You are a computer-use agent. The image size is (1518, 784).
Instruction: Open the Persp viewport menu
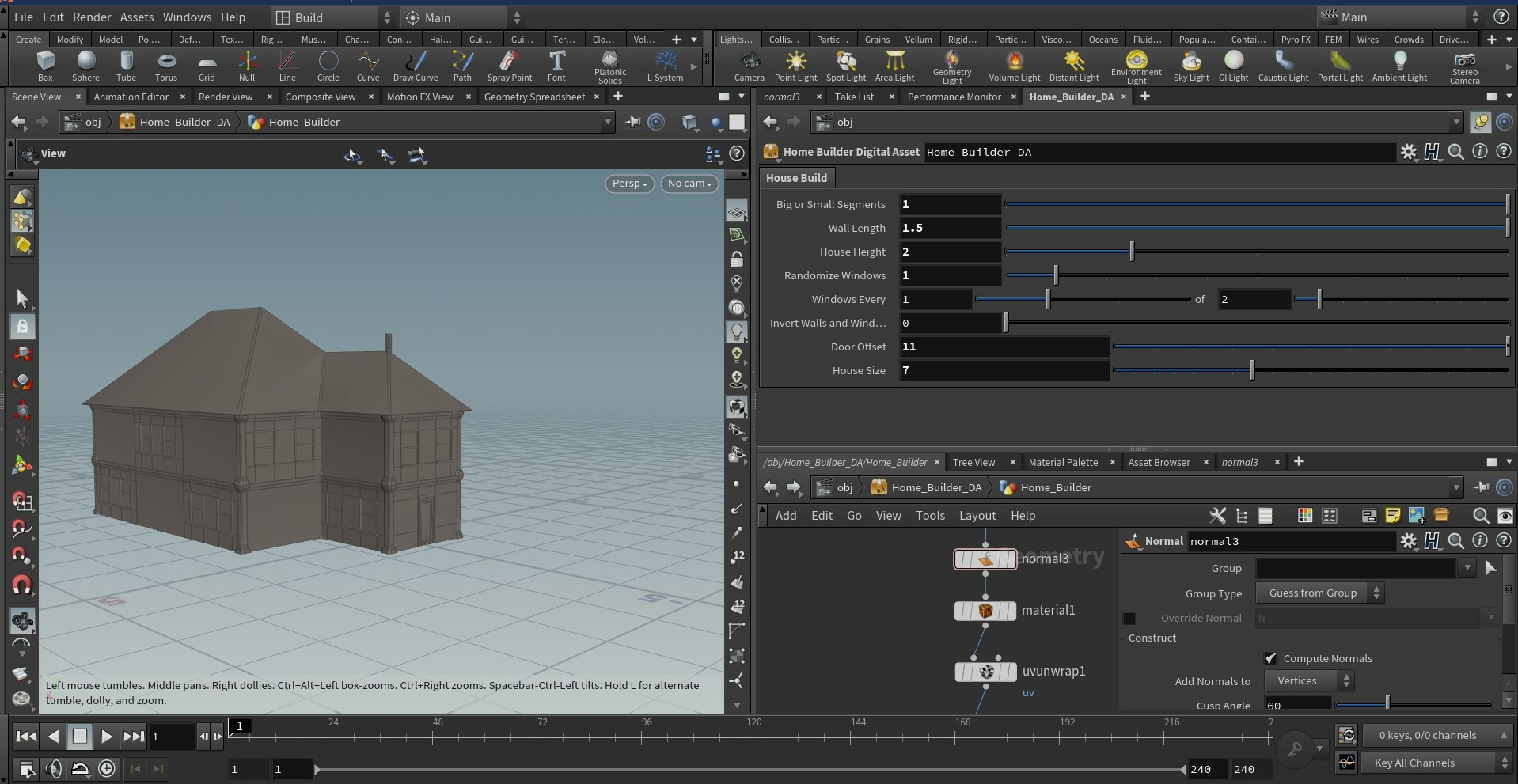628,184
